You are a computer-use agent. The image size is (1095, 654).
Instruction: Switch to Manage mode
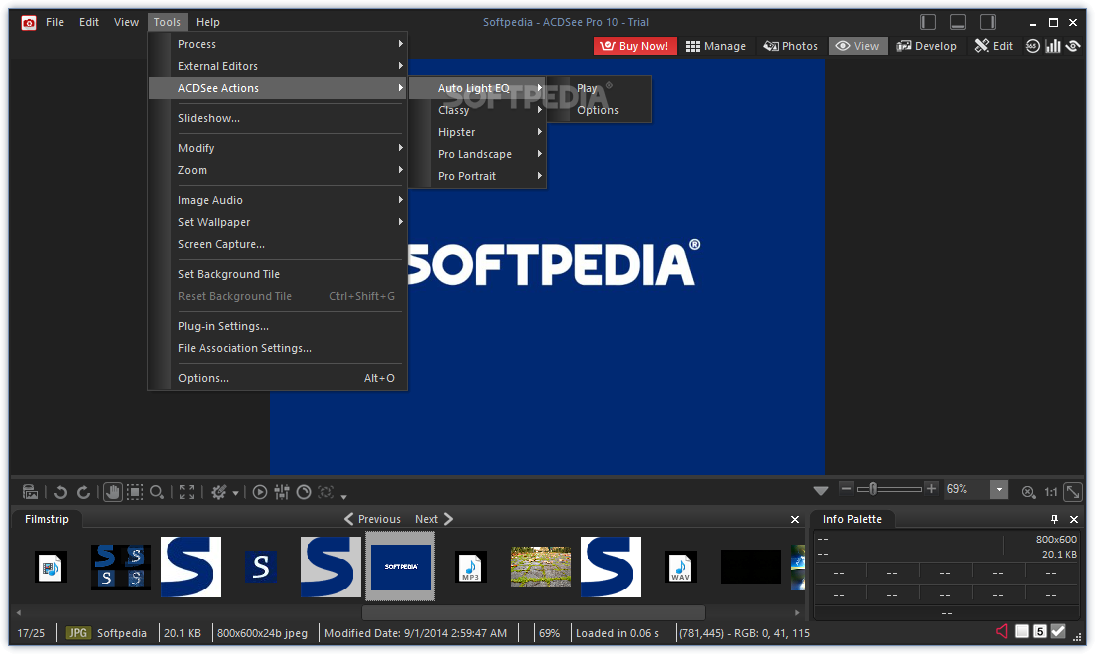pos(716,46)
